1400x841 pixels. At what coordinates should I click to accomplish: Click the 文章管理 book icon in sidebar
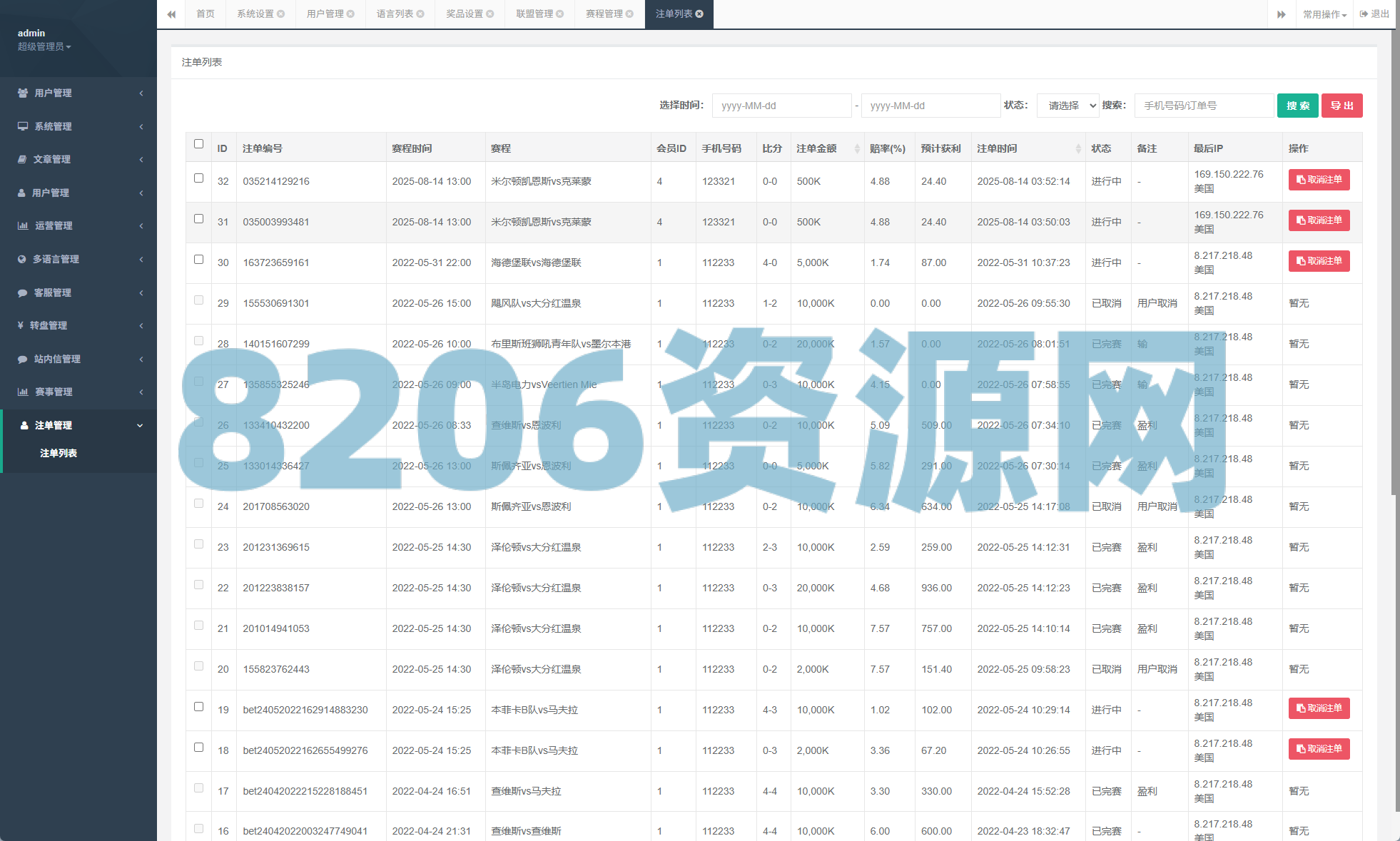[22, 160]
